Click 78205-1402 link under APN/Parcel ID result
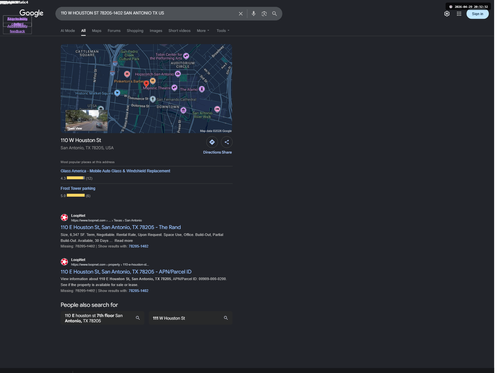This screenshot has width=500, height=373. pyautogui.click(x=139, y=291)
